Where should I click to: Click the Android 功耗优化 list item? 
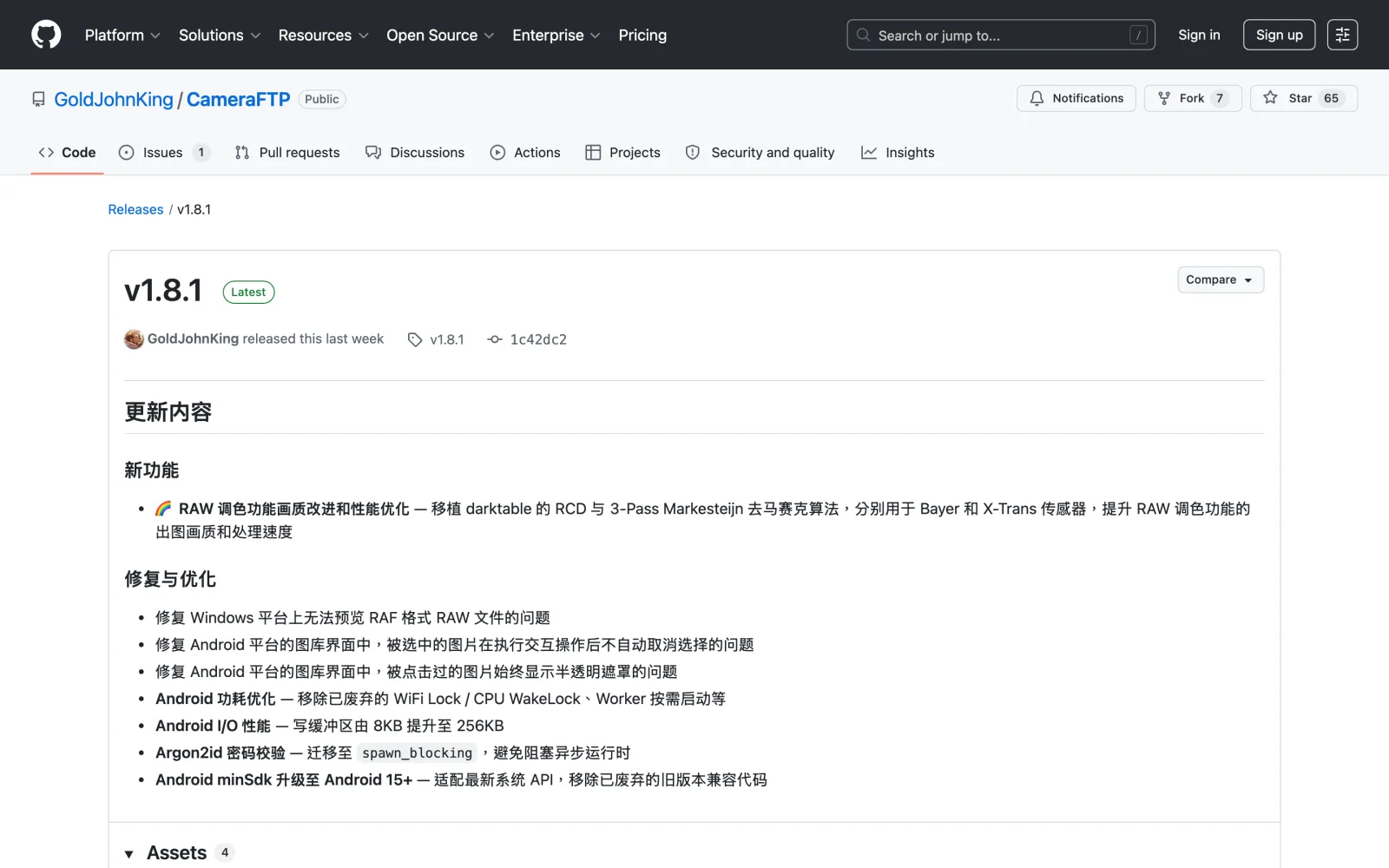[440, 699]
